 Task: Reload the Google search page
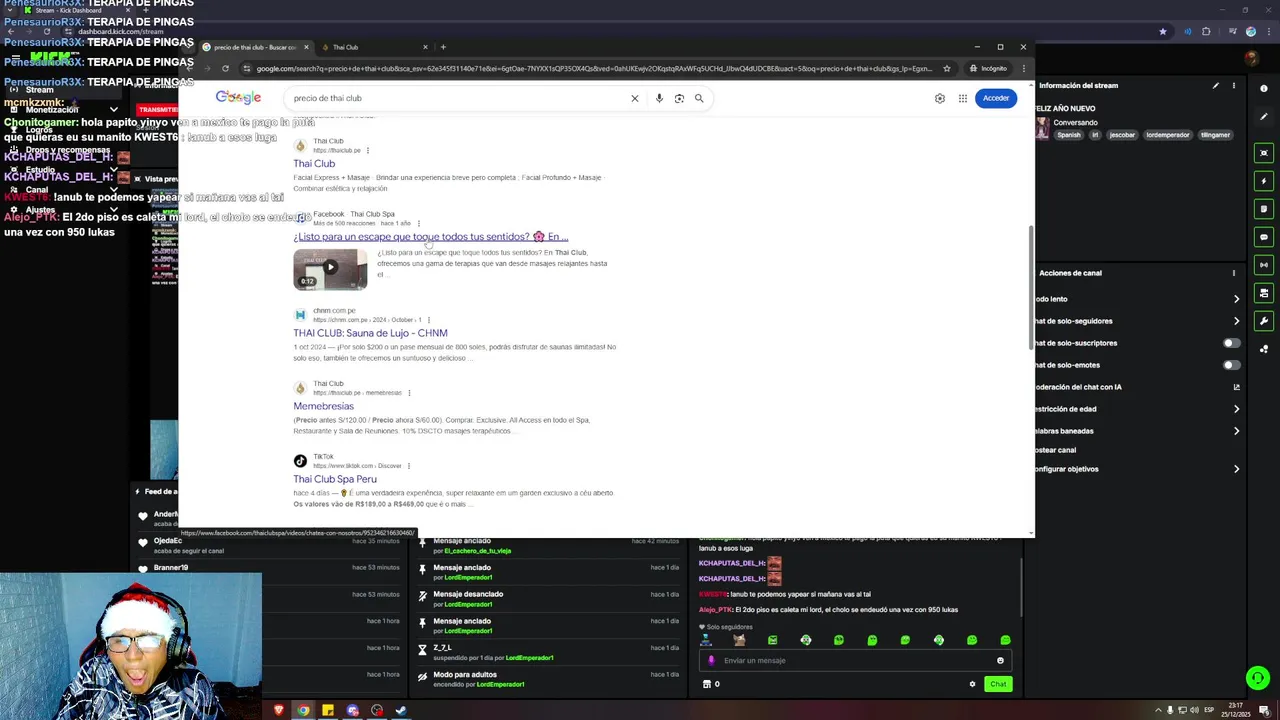(x=225, y=69)
